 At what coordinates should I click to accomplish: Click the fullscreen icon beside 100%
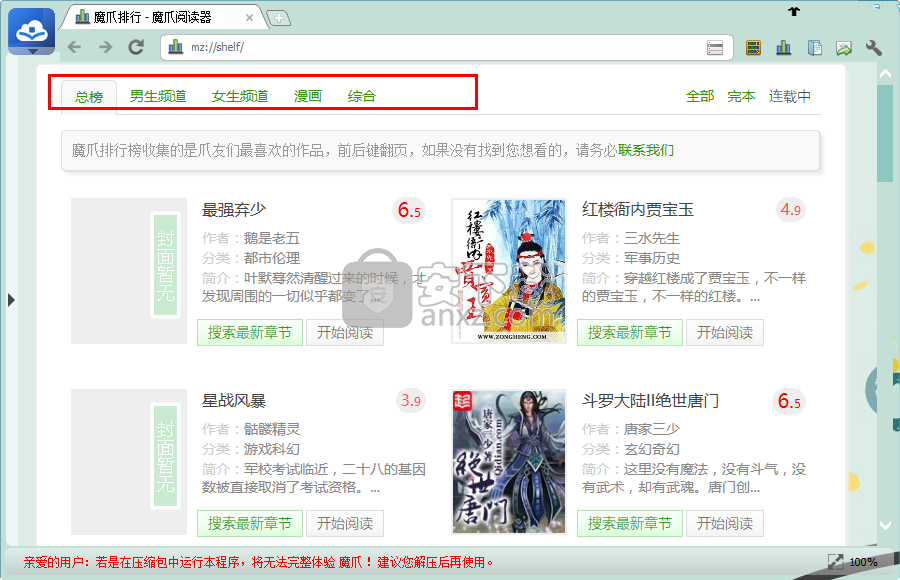835,562
